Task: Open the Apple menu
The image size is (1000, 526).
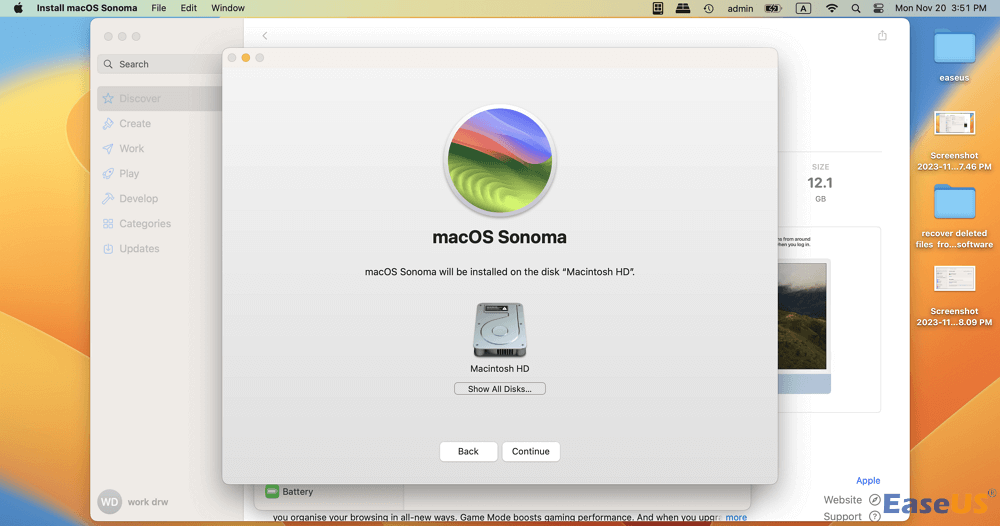Action: coord(18,8)
